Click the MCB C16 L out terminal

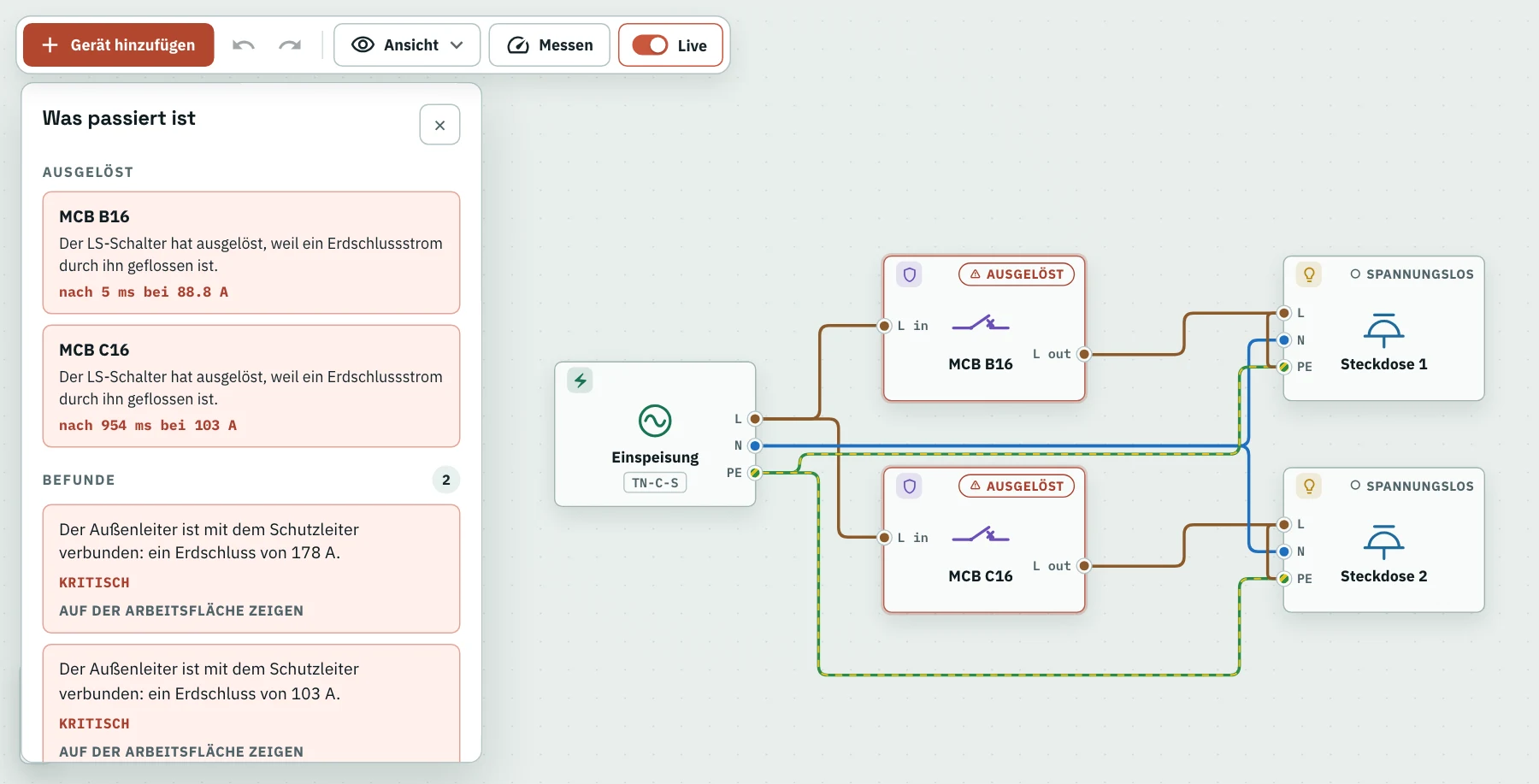[x=1084, y=566]
